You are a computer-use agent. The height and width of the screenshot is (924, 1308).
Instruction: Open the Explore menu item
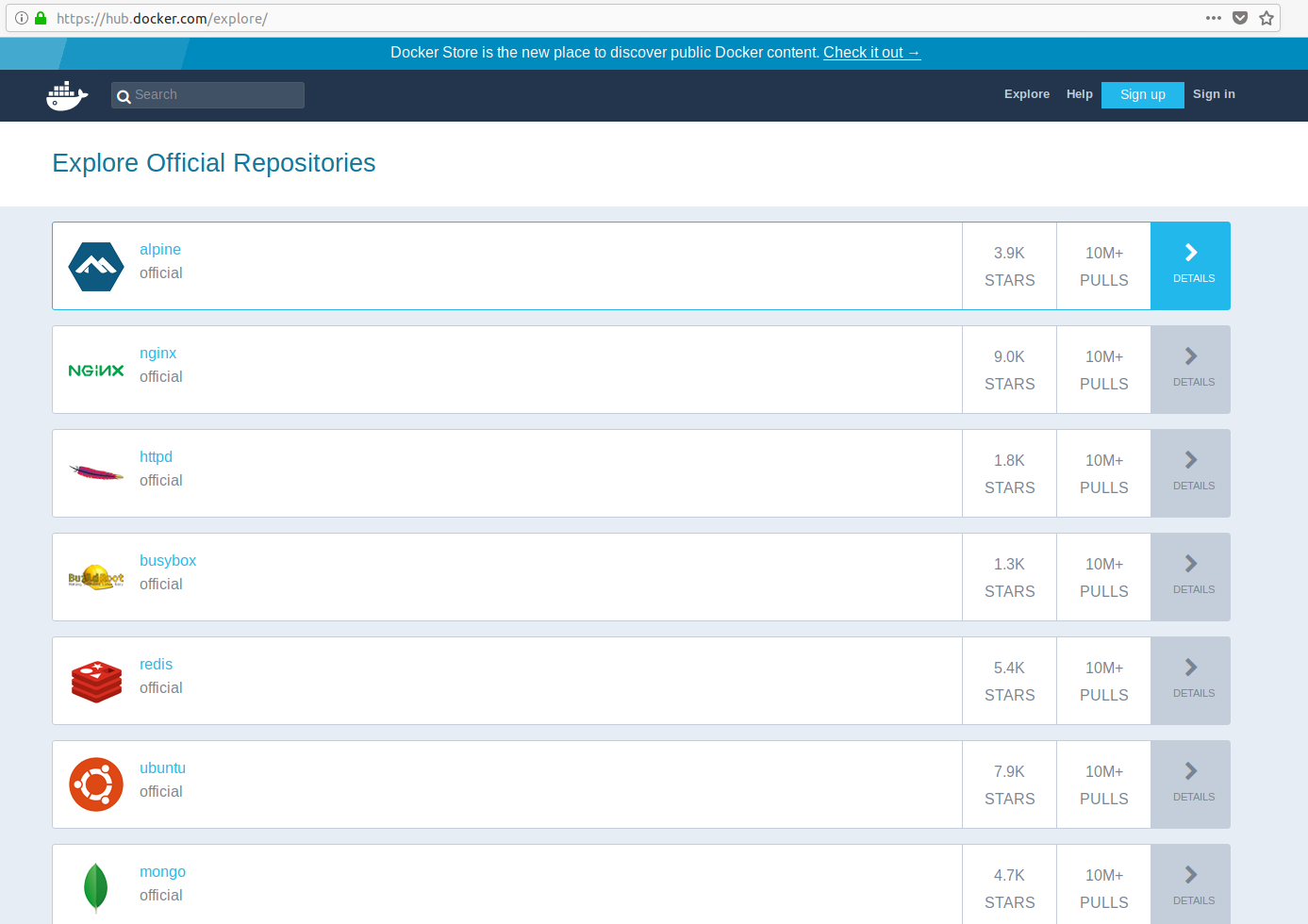click(x=1026, y=94)
